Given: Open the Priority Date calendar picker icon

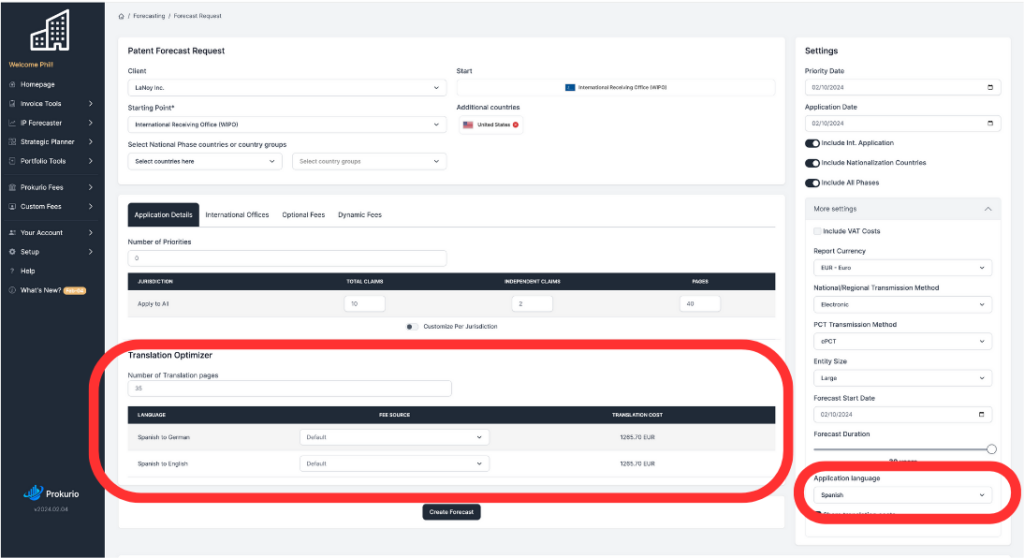Looking at the screenshot, I should tap(990, 87).
